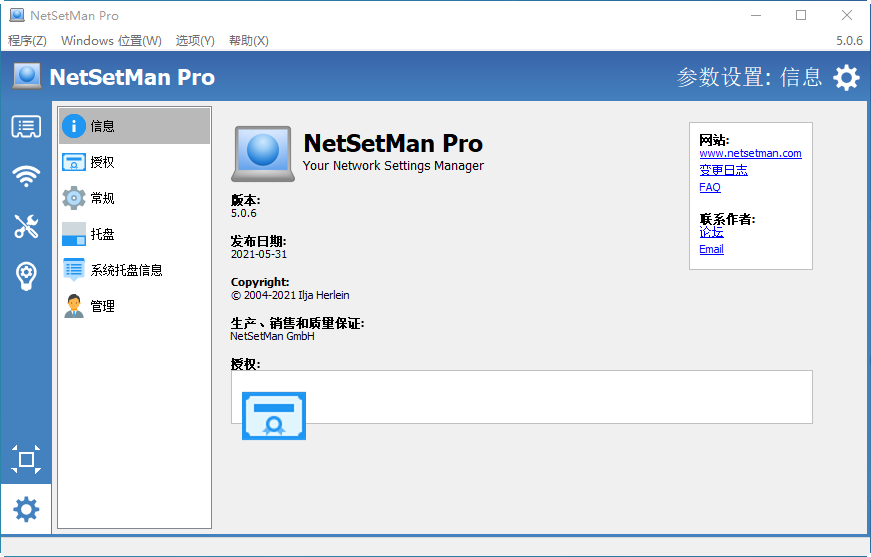Click the 管理 administrator person icon
Viewport: 871px width, 557px height.
click(73, 306)
